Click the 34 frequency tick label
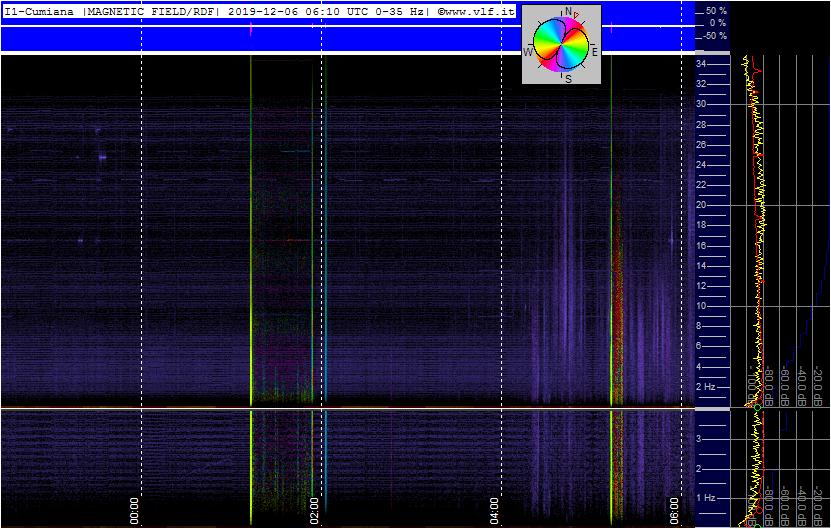This screenshot has height=529, width=831. (x=701, y=64)
